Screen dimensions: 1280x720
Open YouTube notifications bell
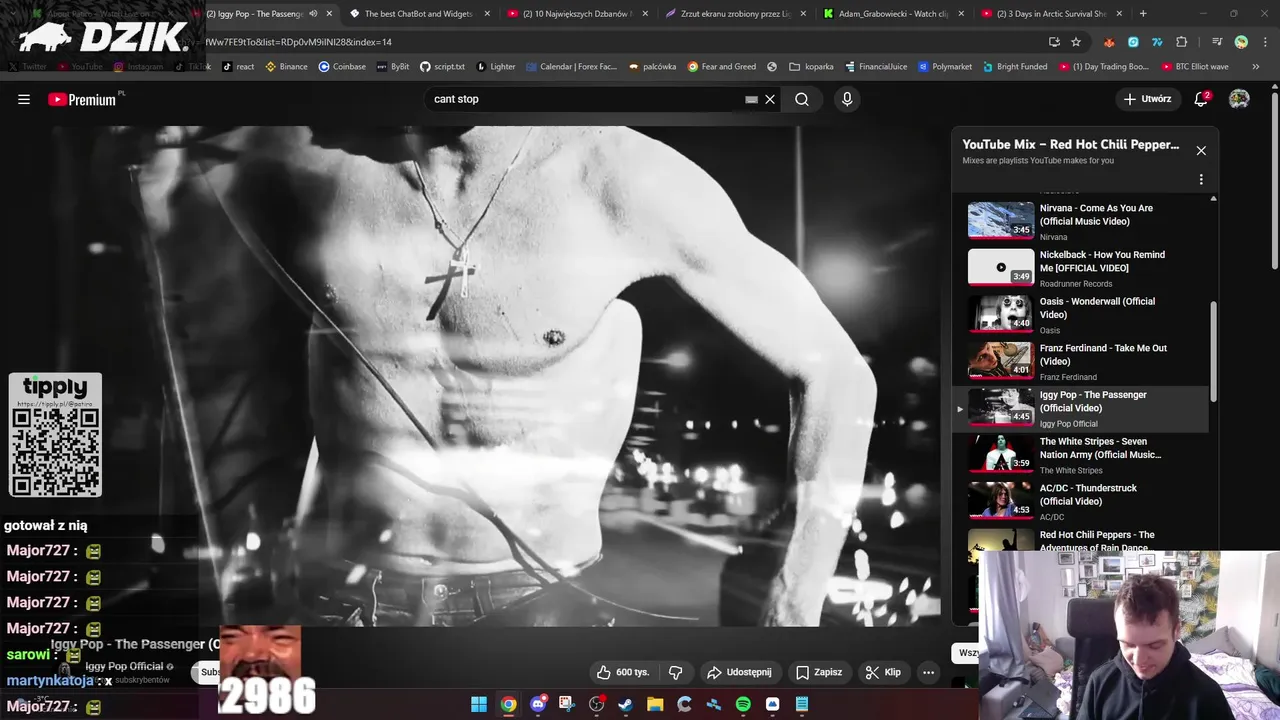pos(1202,99)
